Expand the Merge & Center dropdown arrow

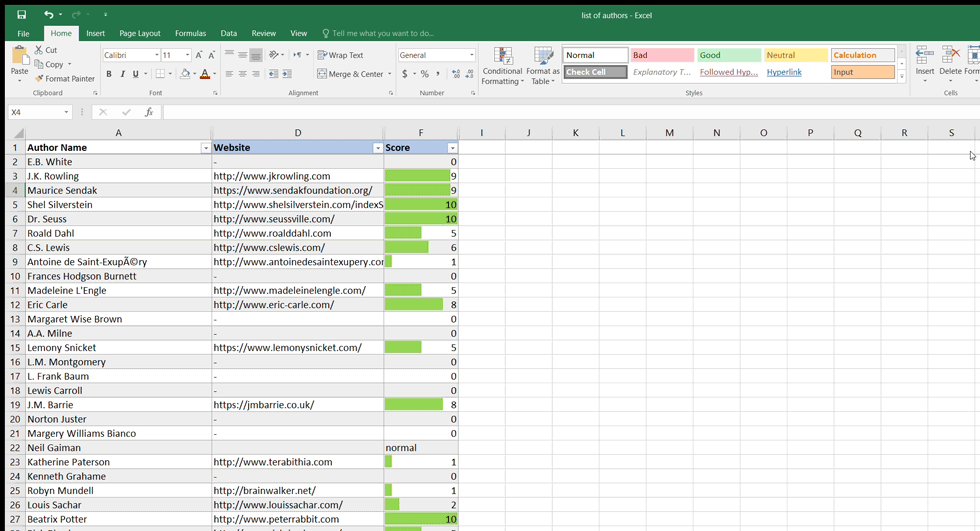coord(389,74)
